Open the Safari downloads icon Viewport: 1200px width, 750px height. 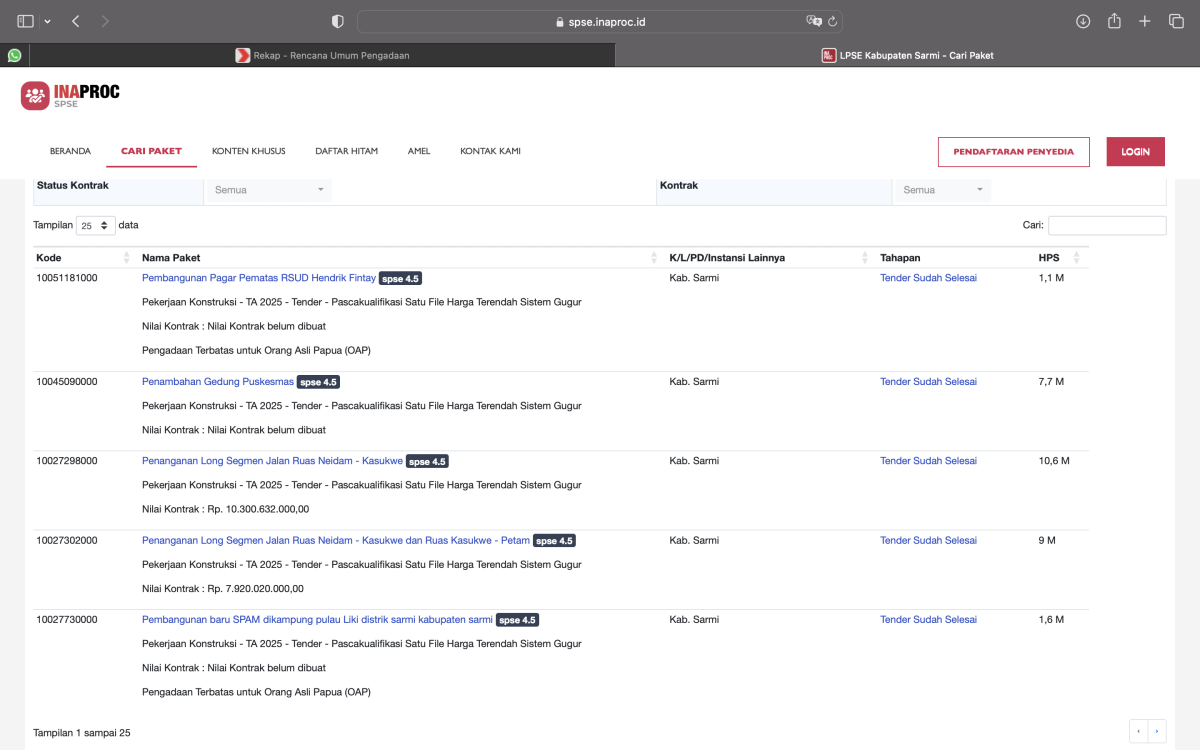point(1083,21)
